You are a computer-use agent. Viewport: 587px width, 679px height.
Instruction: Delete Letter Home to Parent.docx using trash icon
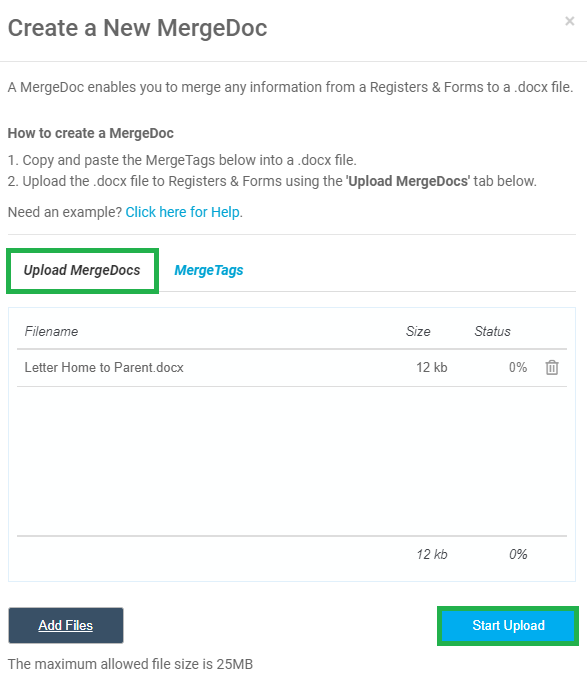click(x=552, y=368)
